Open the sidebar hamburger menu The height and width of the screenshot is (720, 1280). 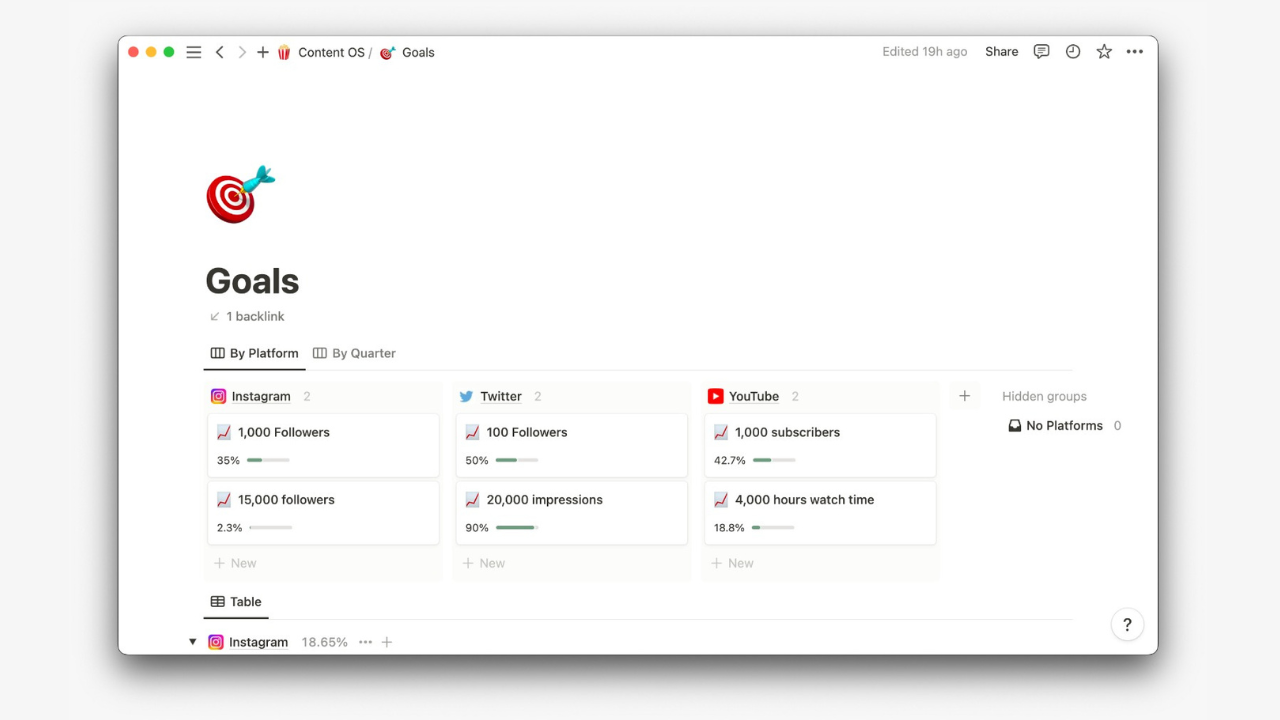(194, 52)
